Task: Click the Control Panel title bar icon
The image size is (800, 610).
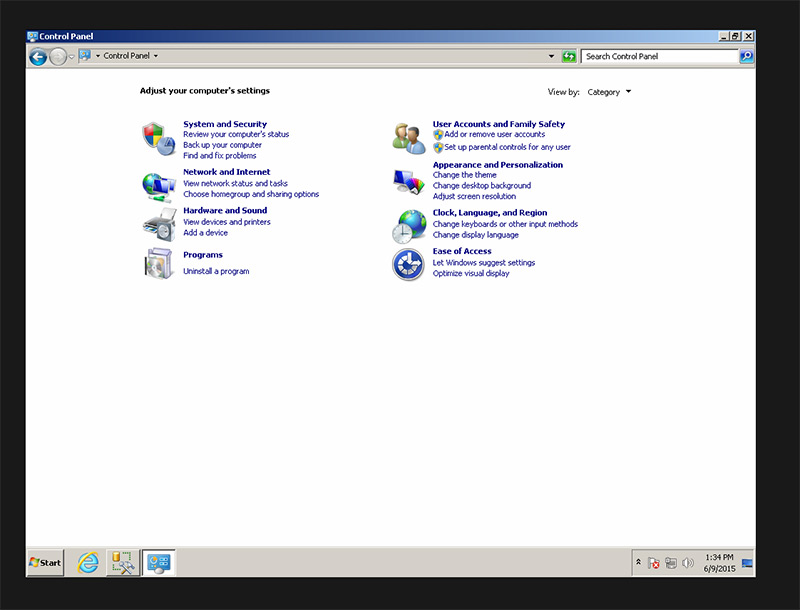Action: coord(33,36)
